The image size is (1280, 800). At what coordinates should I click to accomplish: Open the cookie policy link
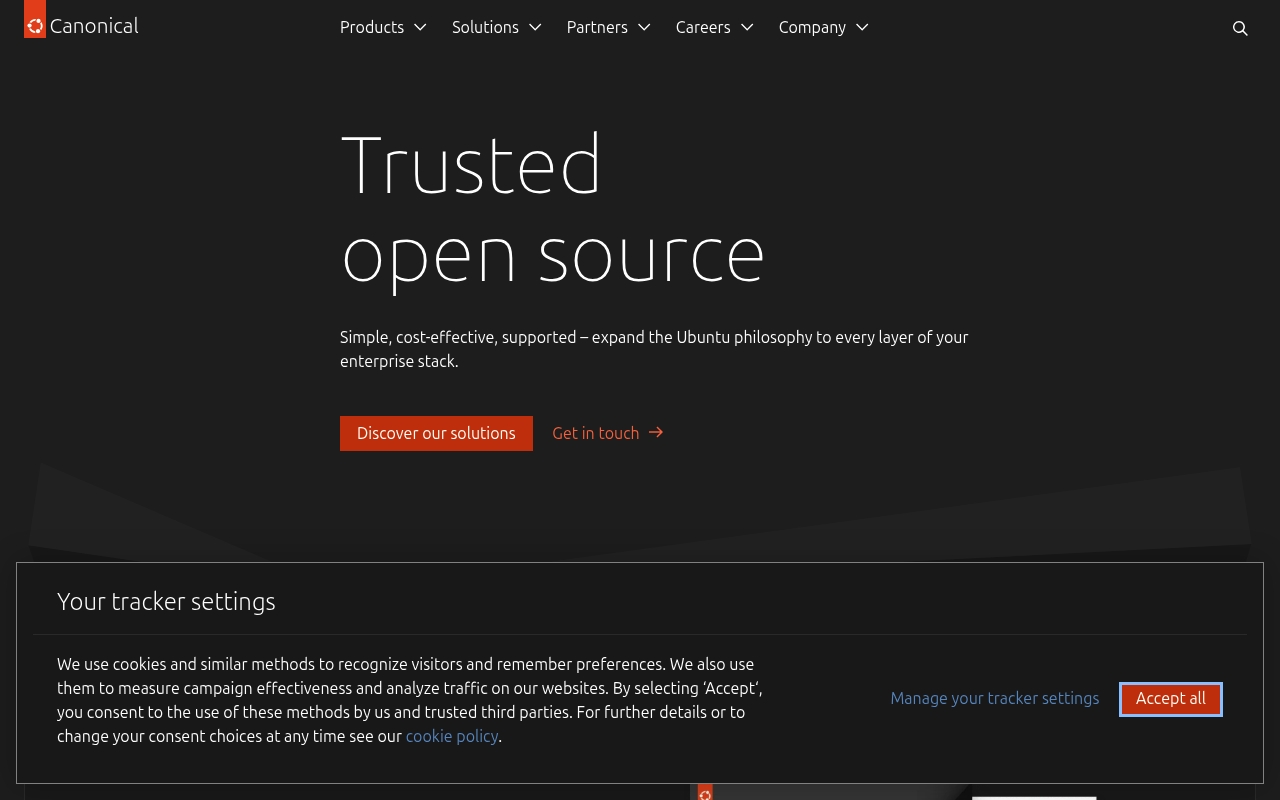click(452, 736)
